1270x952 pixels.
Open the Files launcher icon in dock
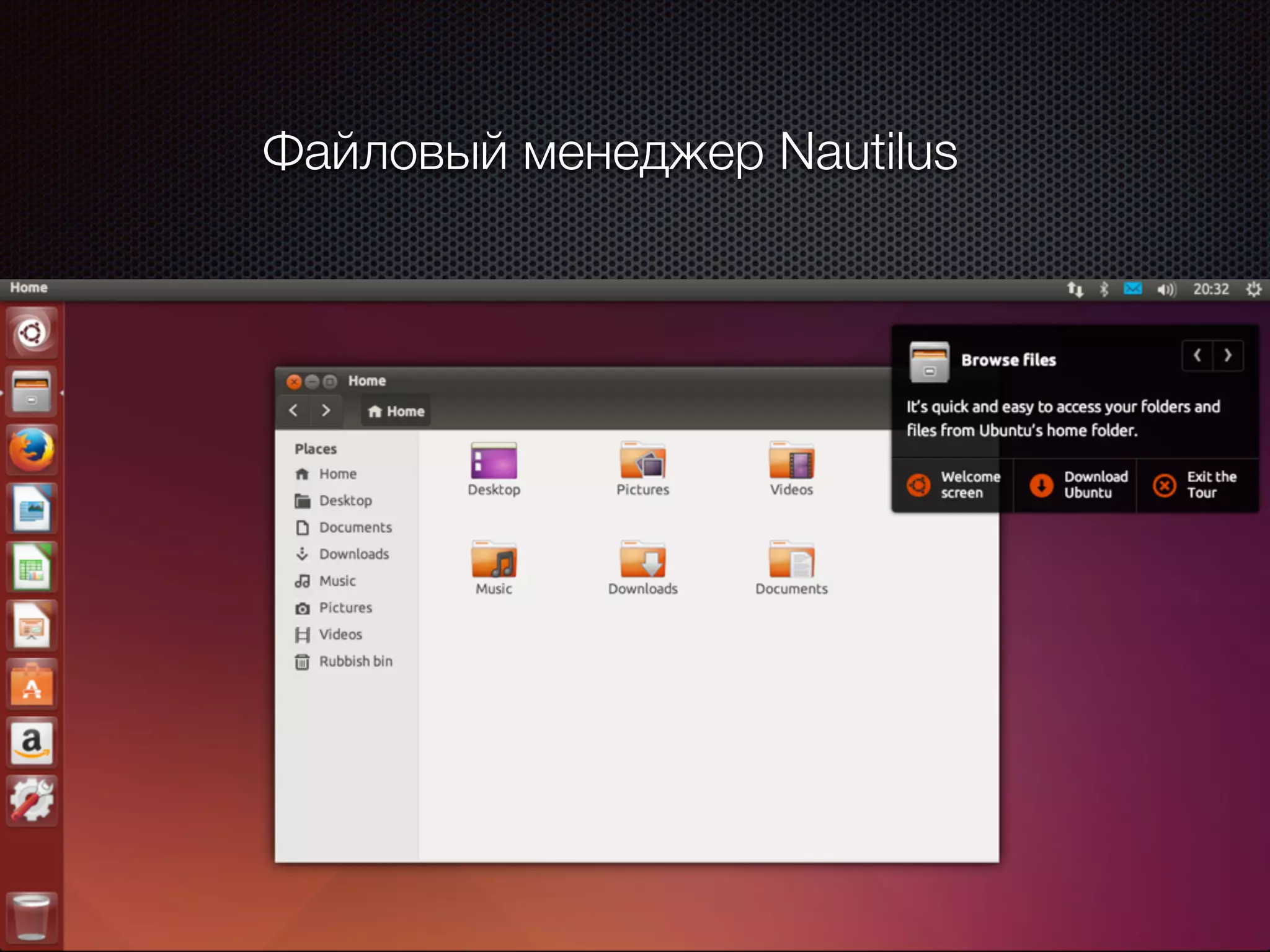click(32, 391)
